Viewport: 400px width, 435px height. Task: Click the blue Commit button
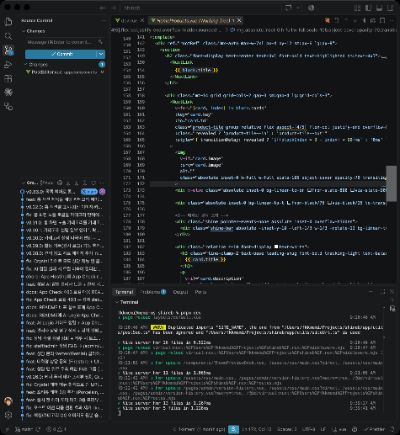pos(61,54)
